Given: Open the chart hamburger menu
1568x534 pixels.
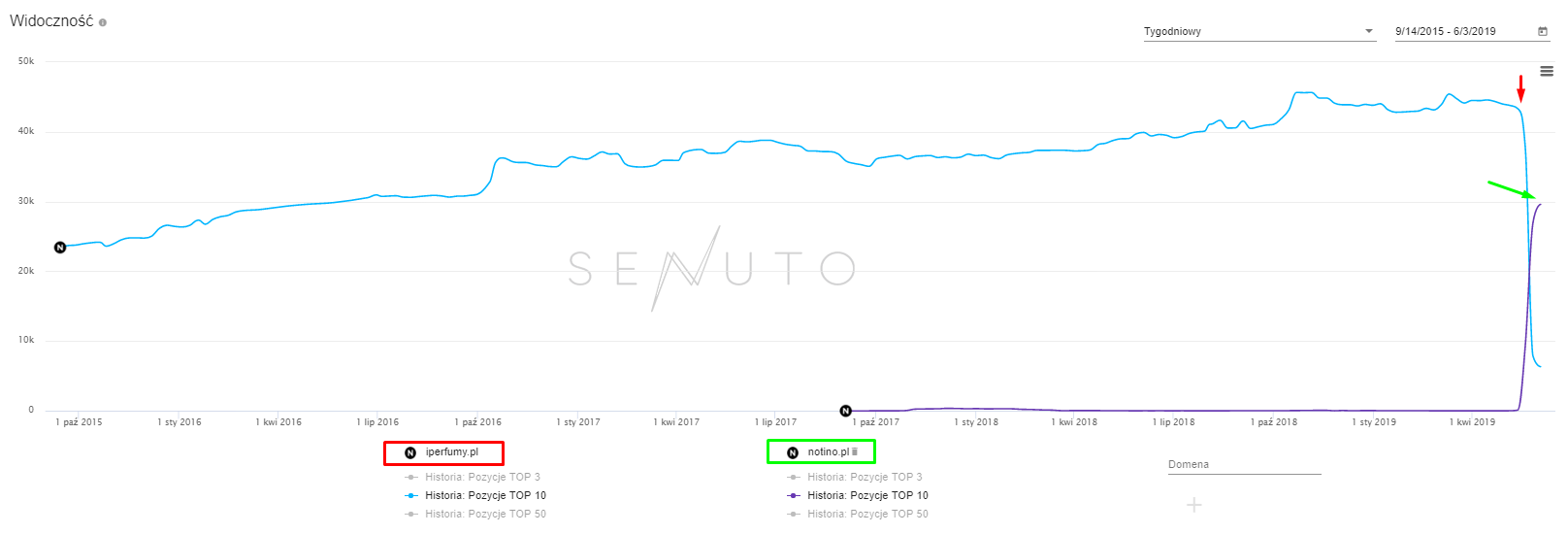Looking at the screenshot, I should 1547,72.
